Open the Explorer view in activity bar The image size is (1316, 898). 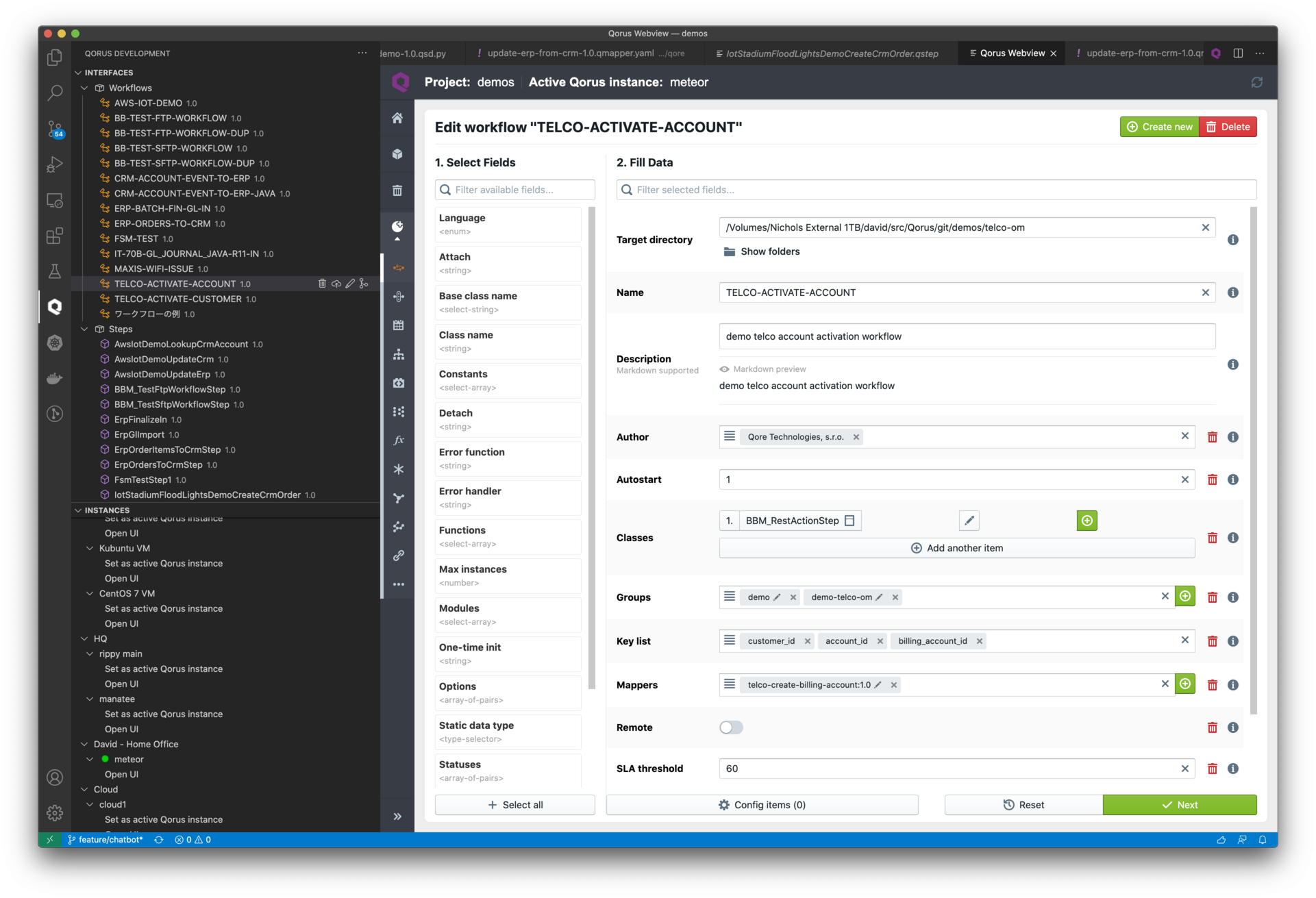(55, 58)
